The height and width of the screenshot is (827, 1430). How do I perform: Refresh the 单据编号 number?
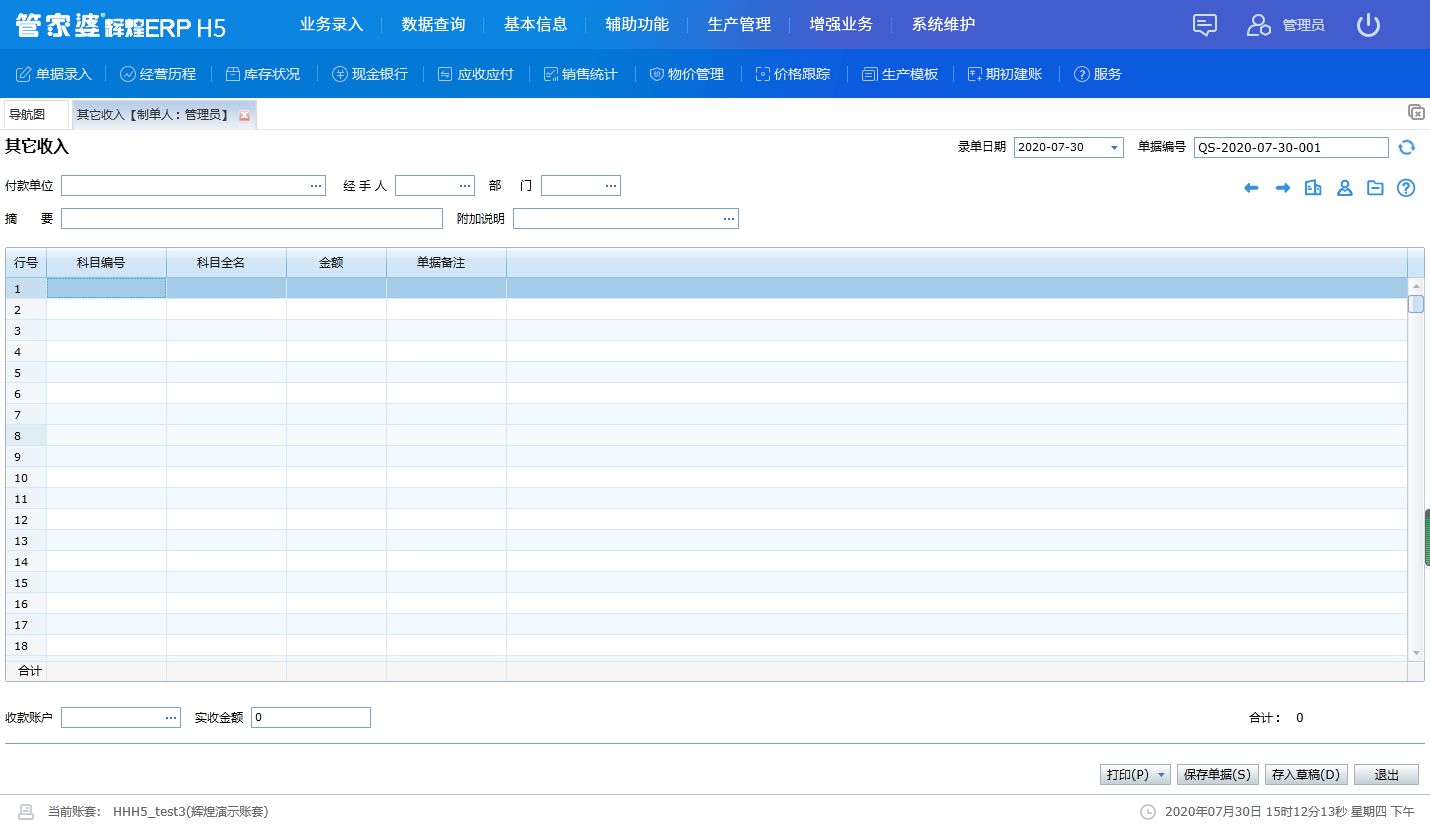tap(1407, 147)
